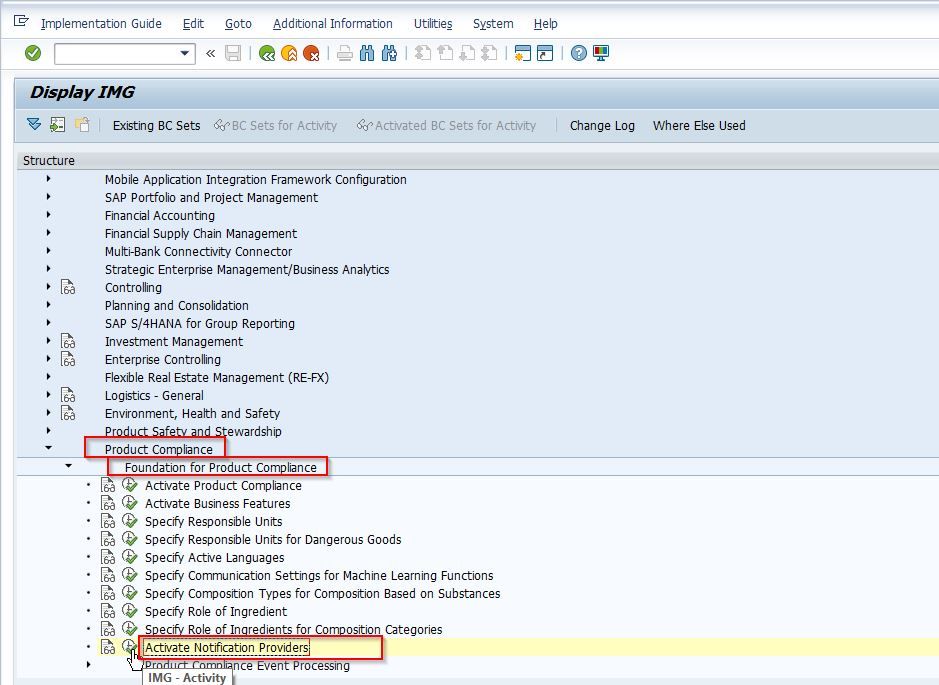The height and width of the screenshot is (685, 939).
Task: Execute the Specify Active Languages activity
Action: [x=130, y=557]
